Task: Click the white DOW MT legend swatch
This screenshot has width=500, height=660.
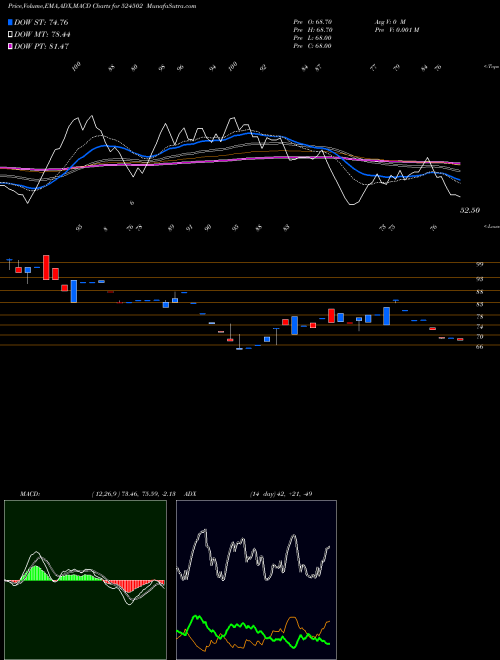Action: coord(10,35)
